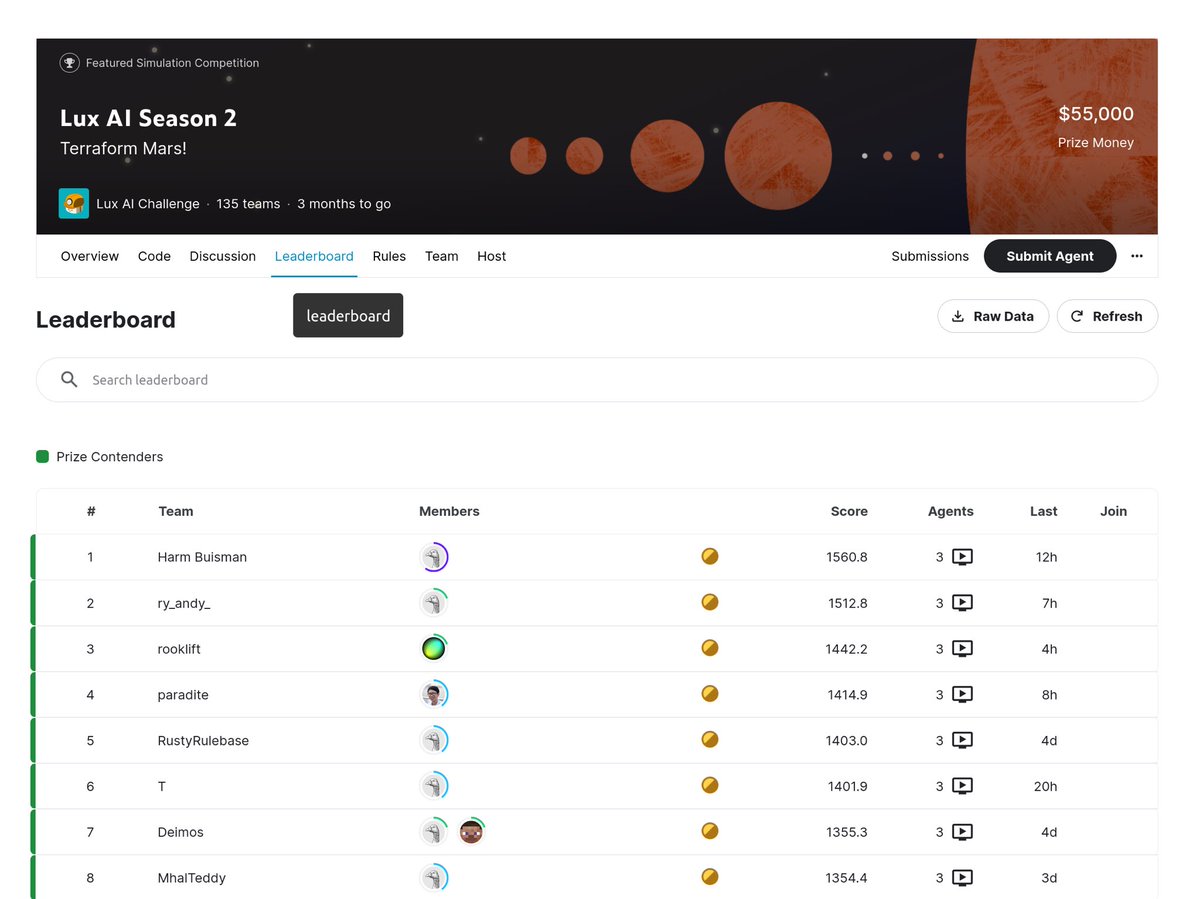
Task: Open the Submissions link
Action: tap(930, 256)
